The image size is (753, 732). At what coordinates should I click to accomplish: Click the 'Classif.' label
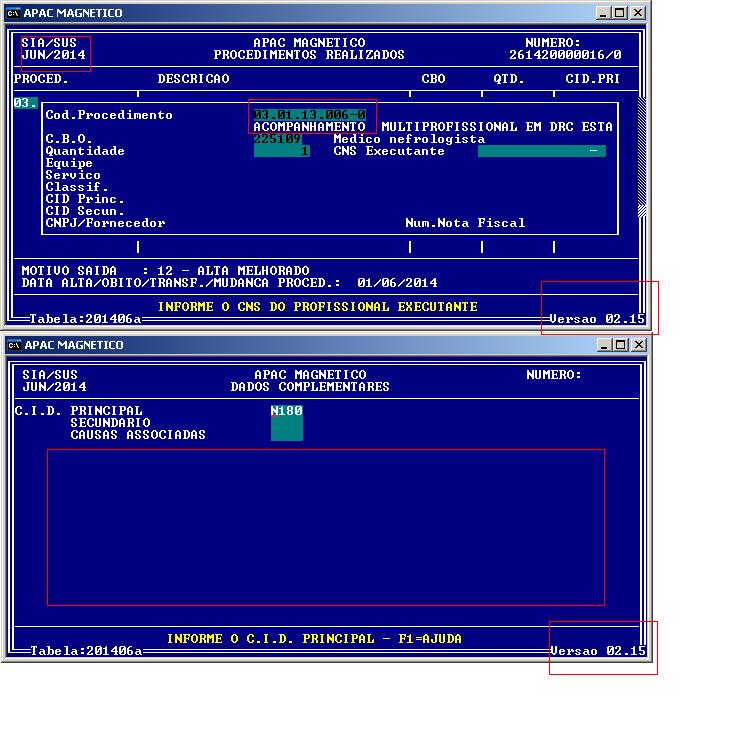pos(77,187)
